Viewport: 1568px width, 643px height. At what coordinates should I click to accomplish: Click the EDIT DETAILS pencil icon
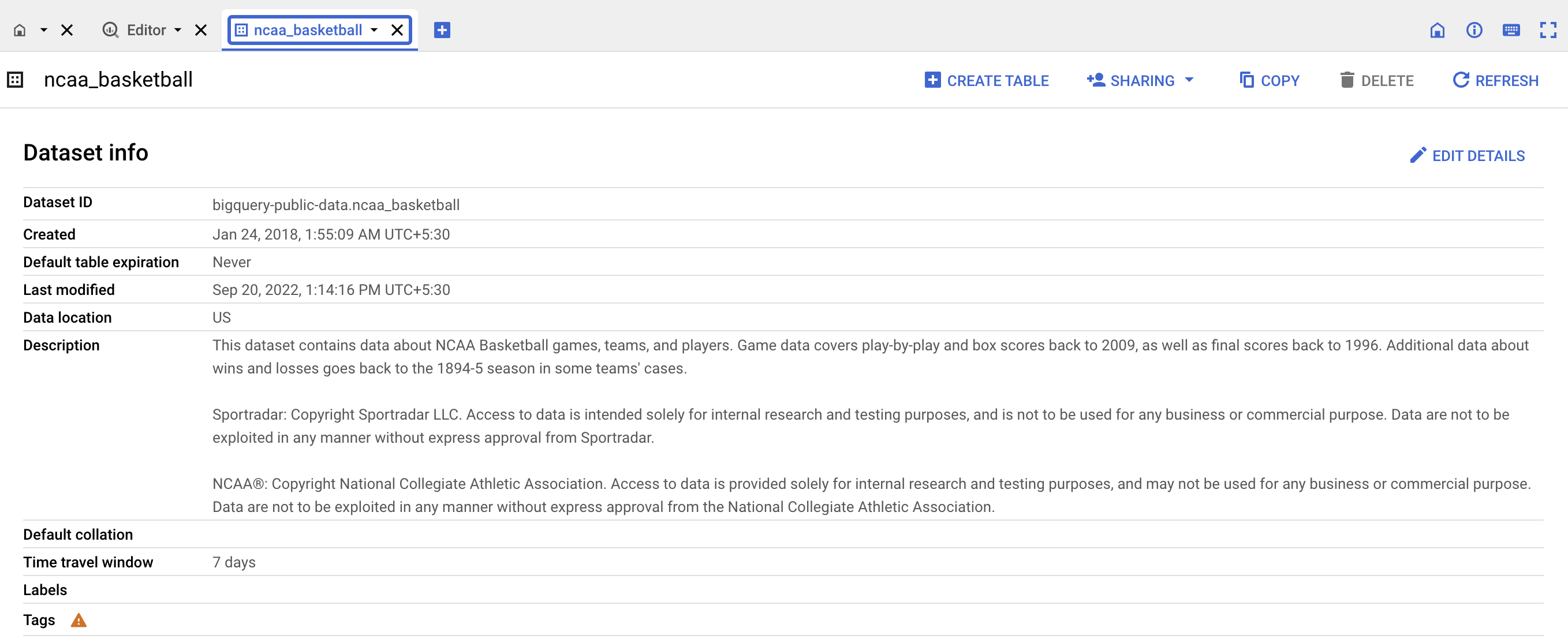click(1418, 155)
